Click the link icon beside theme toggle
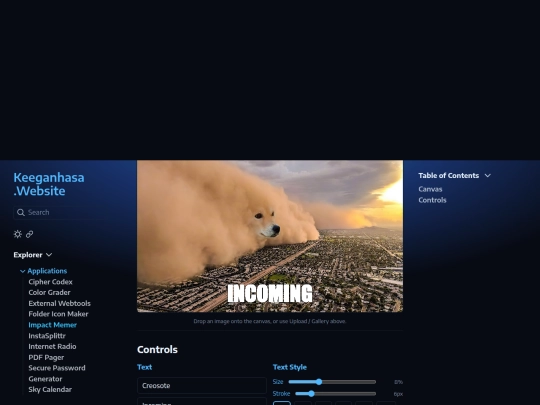The width and height of the screenshot is (540, 405). [30, 234]
